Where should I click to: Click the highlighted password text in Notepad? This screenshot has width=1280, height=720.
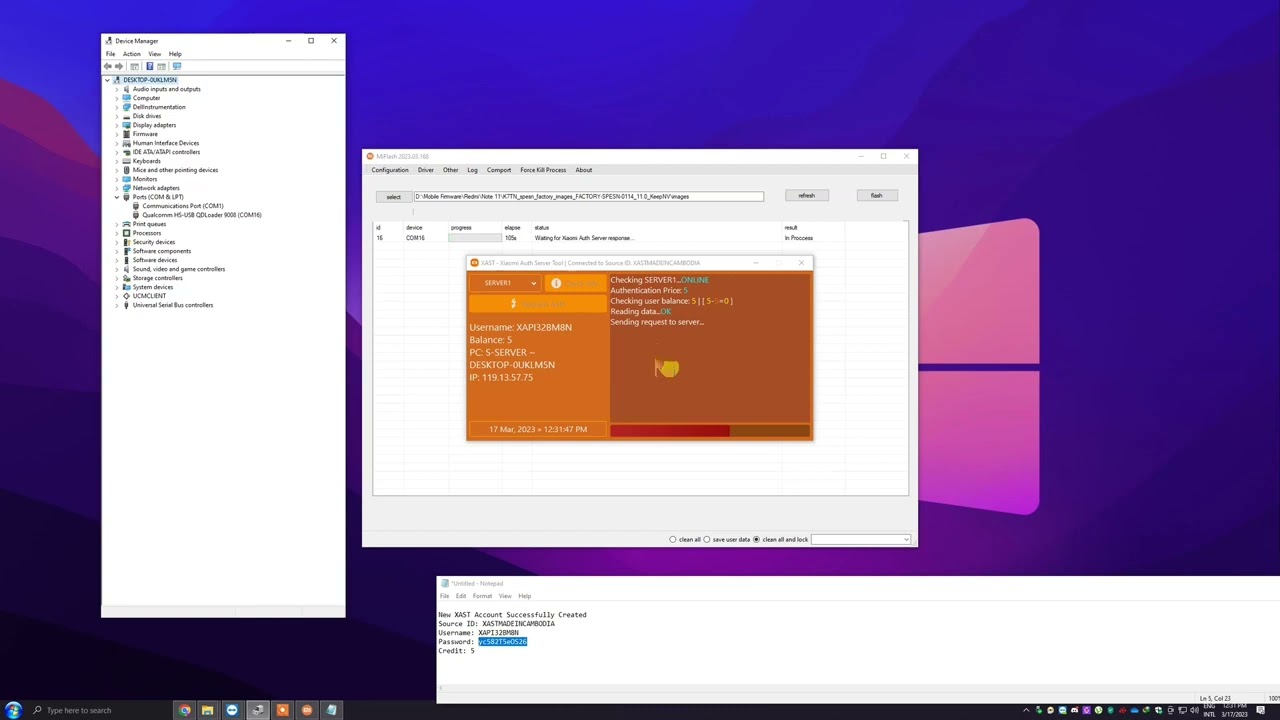pos(502,642)
